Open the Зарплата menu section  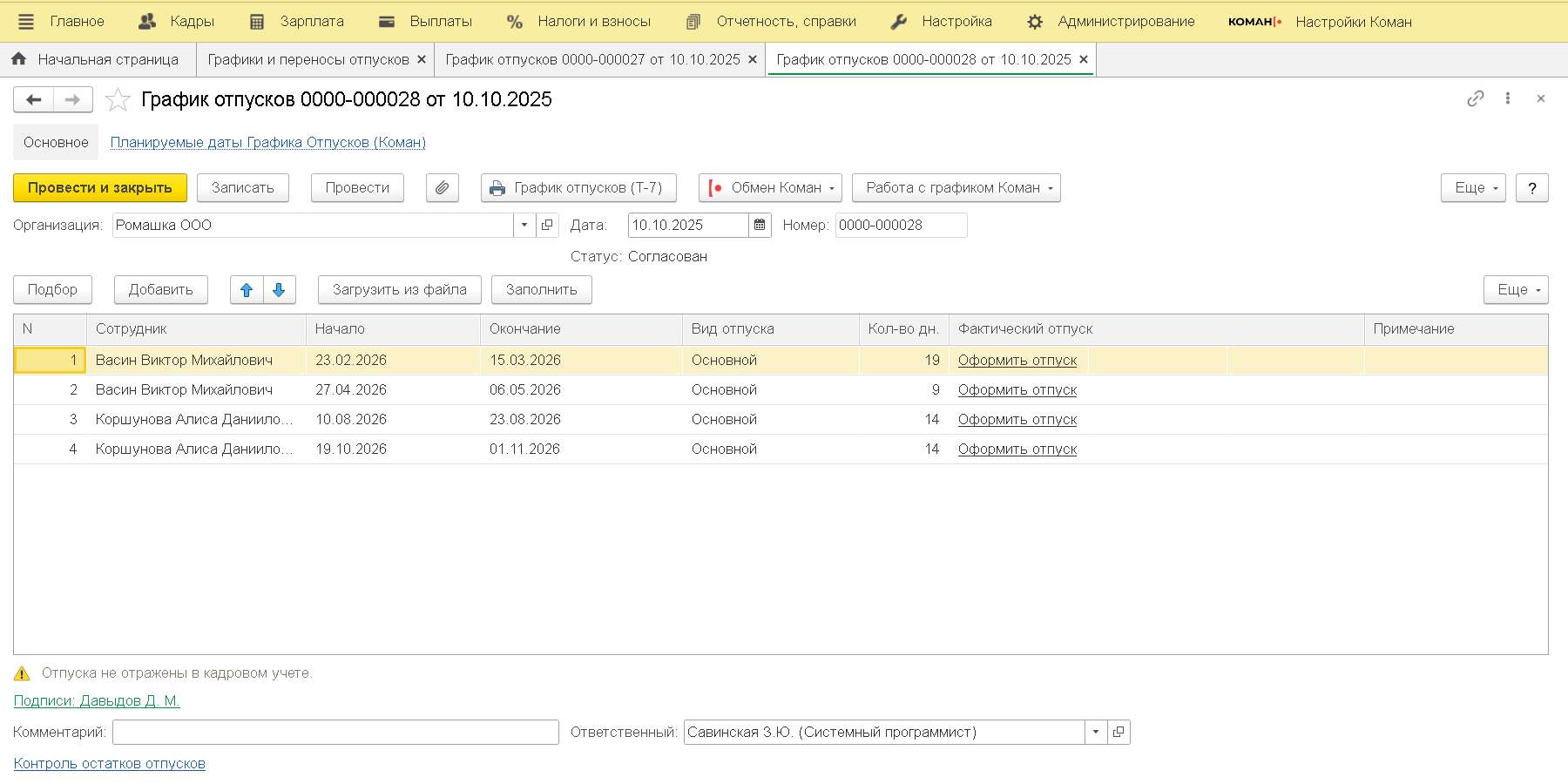(296, 22)
